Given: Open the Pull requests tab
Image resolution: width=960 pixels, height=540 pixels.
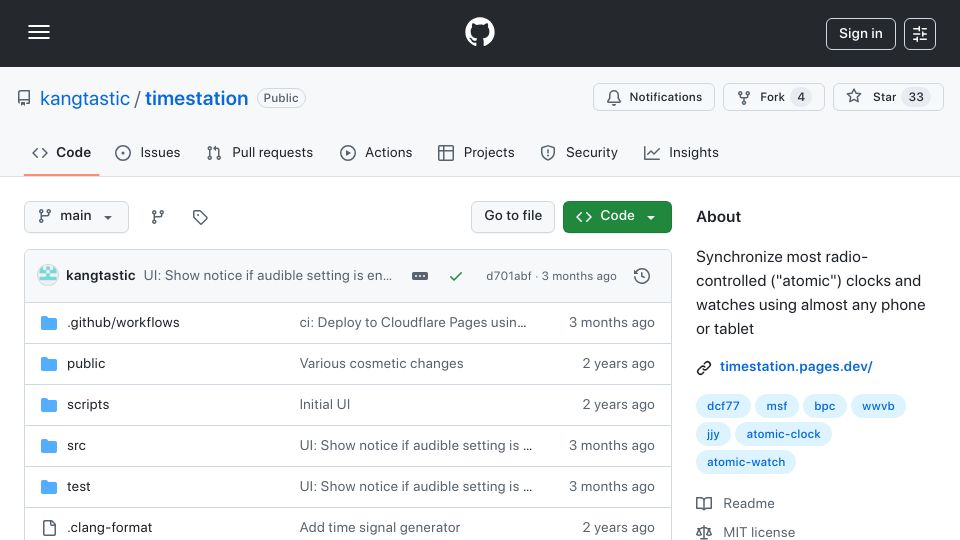Looking at the screenshot, I should (260, 152).
